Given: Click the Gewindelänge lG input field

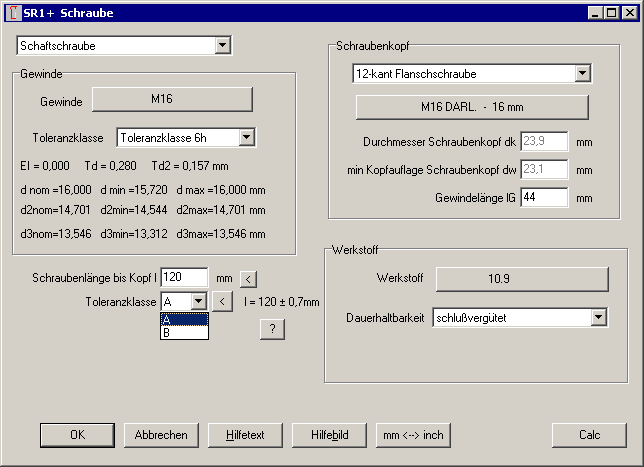Looking at the screenshot, I should click(544, 198).
